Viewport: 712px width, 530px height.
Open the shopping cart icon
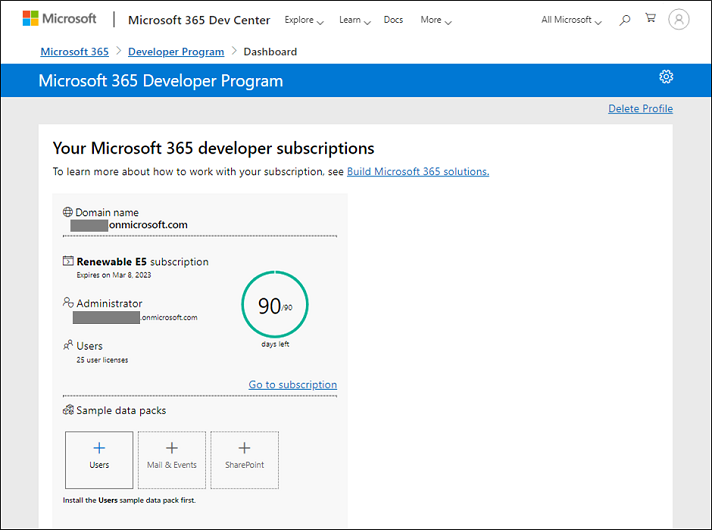click(x=651, y=18)
